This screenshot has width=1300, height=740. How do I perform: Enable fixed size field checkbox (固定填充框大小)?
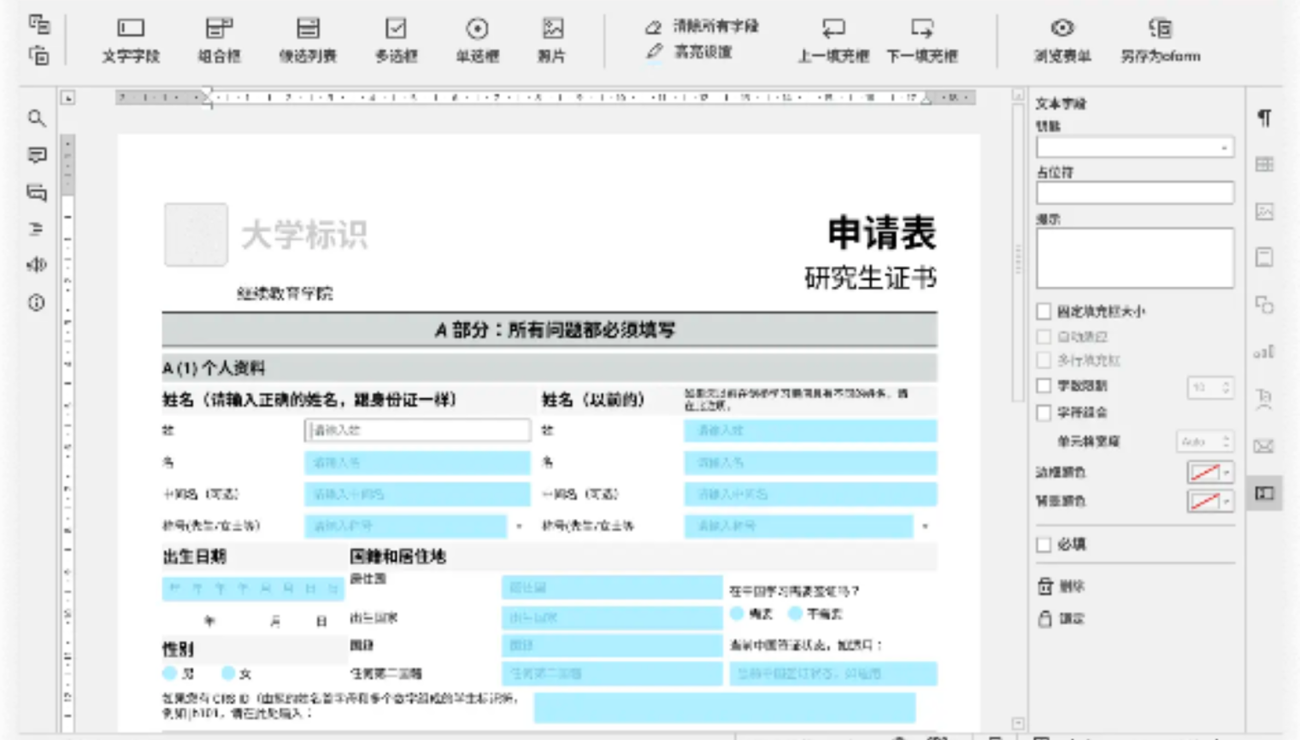1044,312
